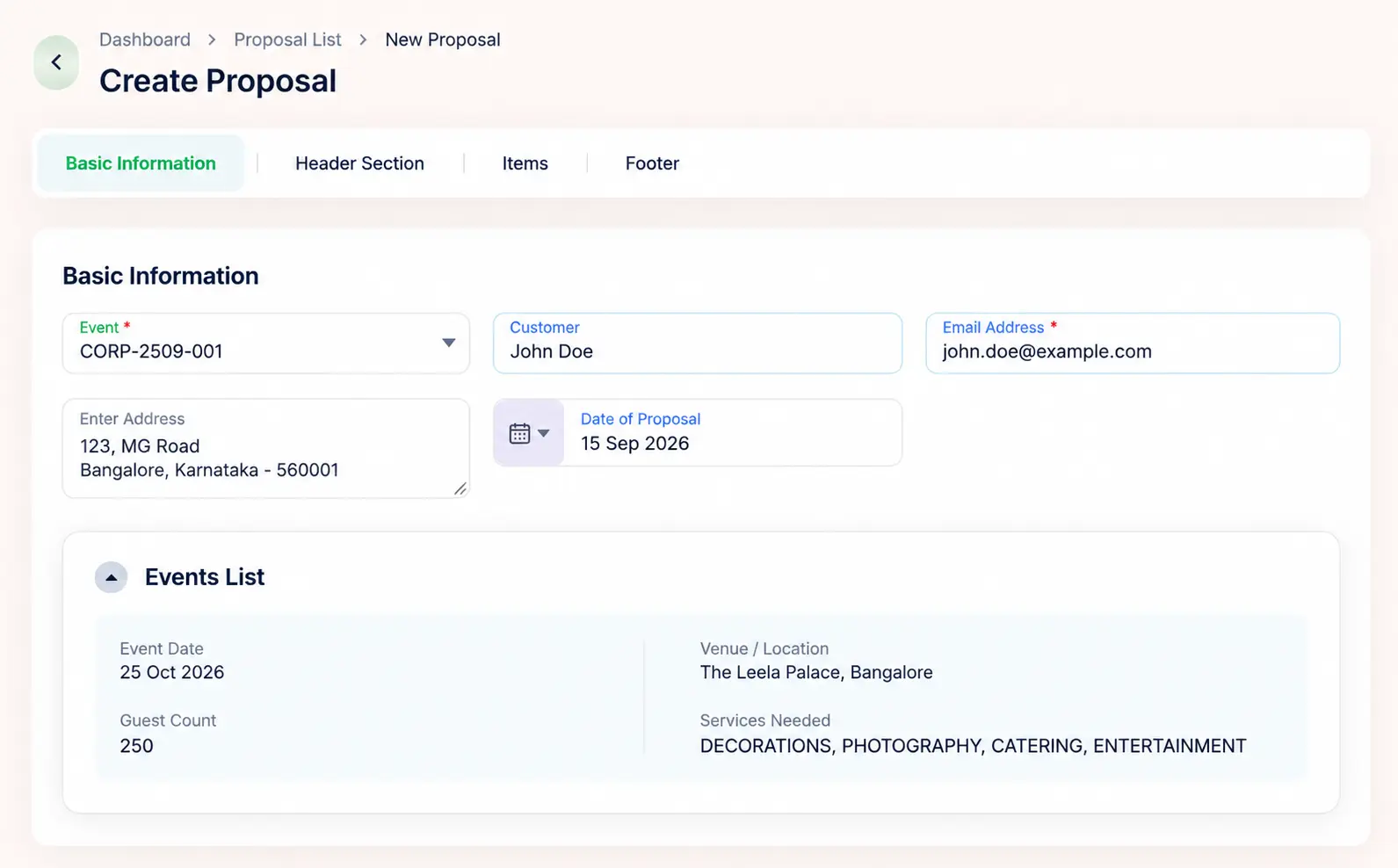Click the Services Needed label
This screenshot has width=1398, height=868.
(x=765, y=720)
